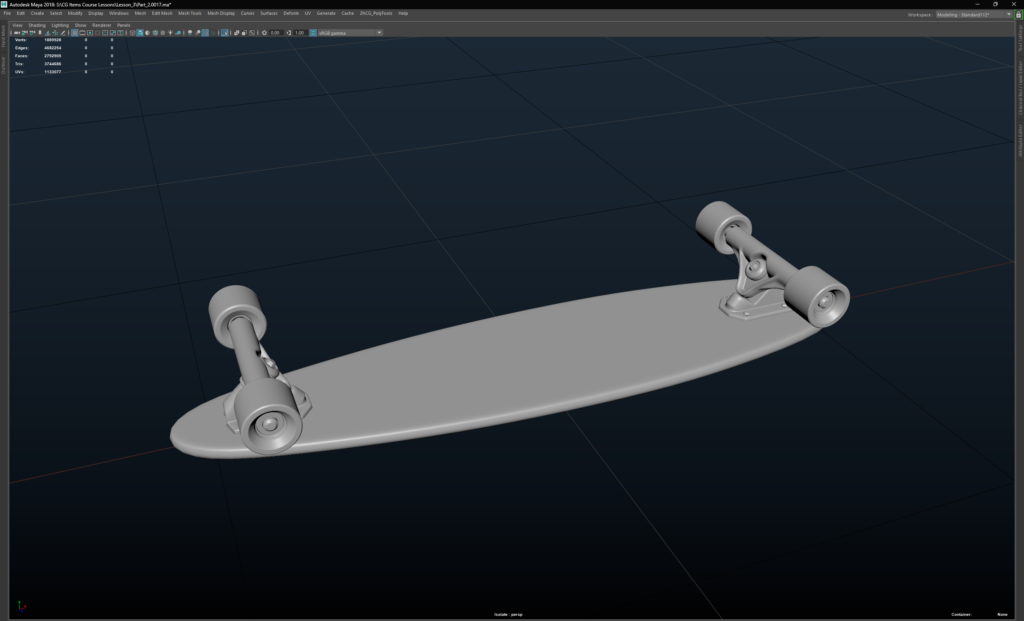Open the Mesh Display menu
The height and width of the screenshot is (621, 1024).
(221, 13)
